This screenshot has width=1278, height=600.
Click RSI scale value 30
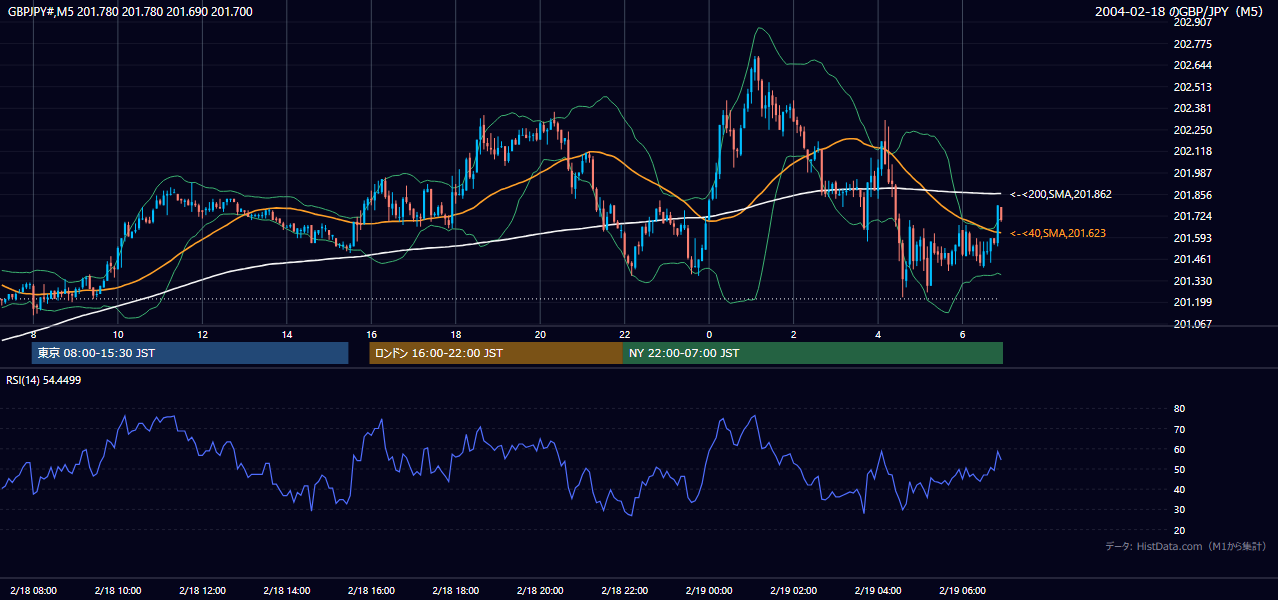pos(1179,510)
